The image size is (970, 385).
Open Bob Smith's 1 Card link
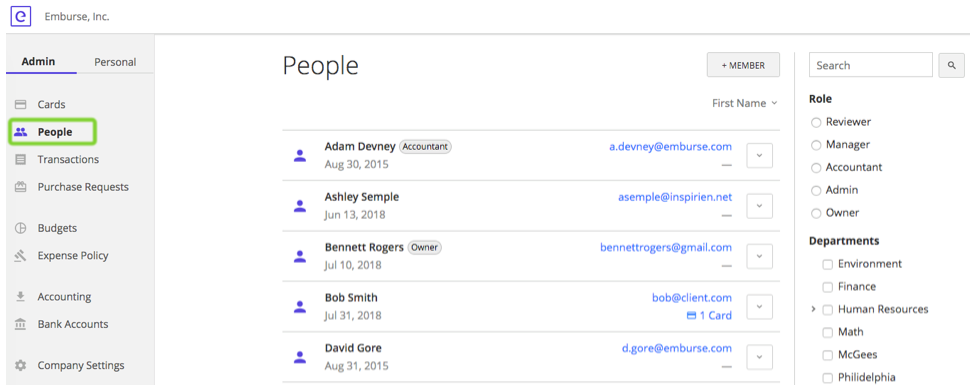[710, 316]
